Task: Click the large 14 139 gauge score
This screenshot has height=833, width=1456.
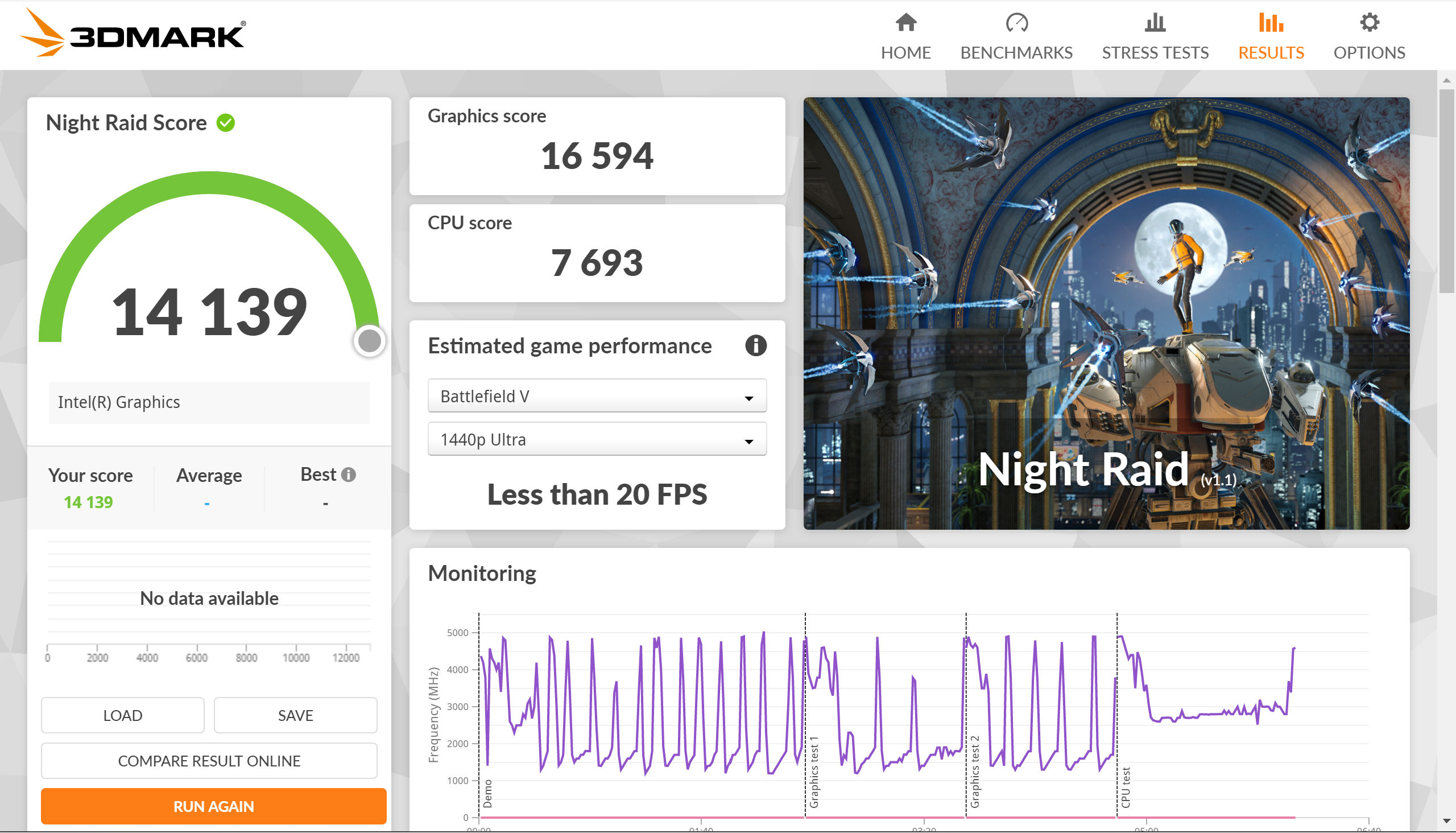Action: point(209,312)
